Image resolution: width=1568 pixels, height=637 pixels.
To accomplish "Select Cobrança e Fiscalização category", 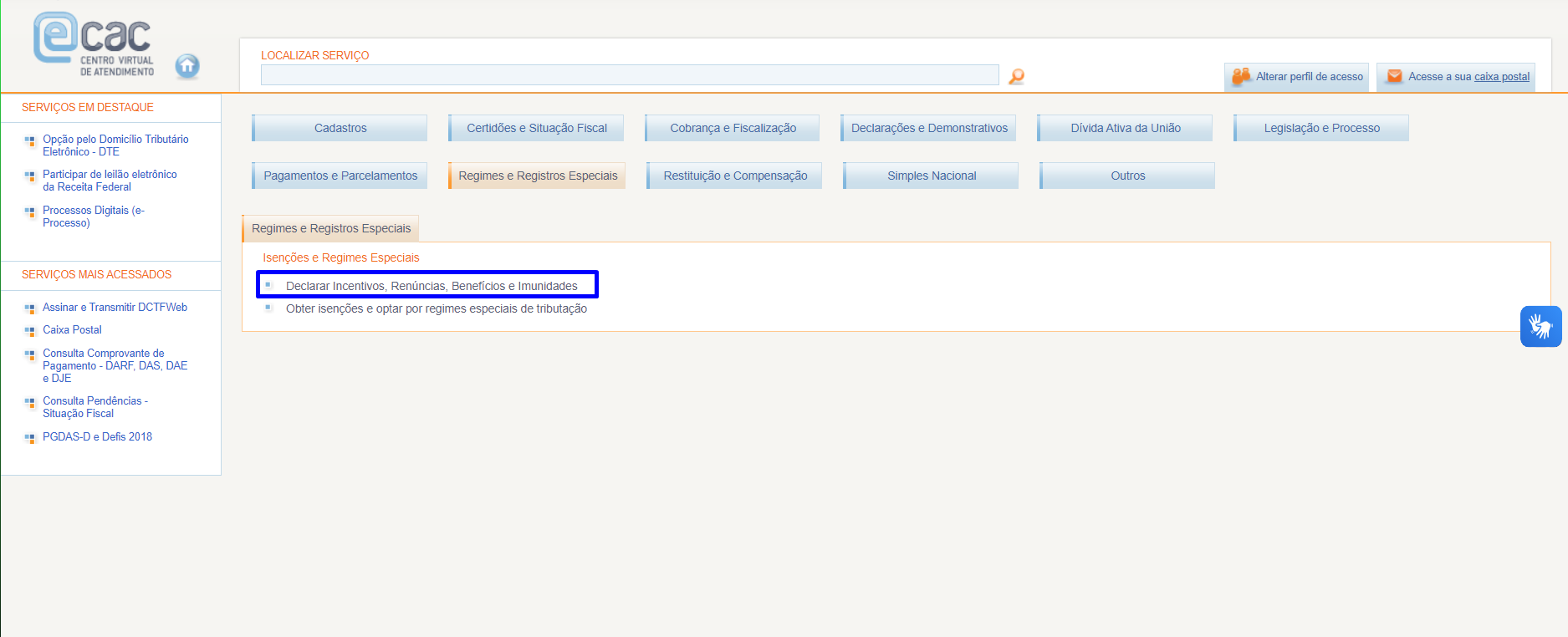I will (733, 128).
